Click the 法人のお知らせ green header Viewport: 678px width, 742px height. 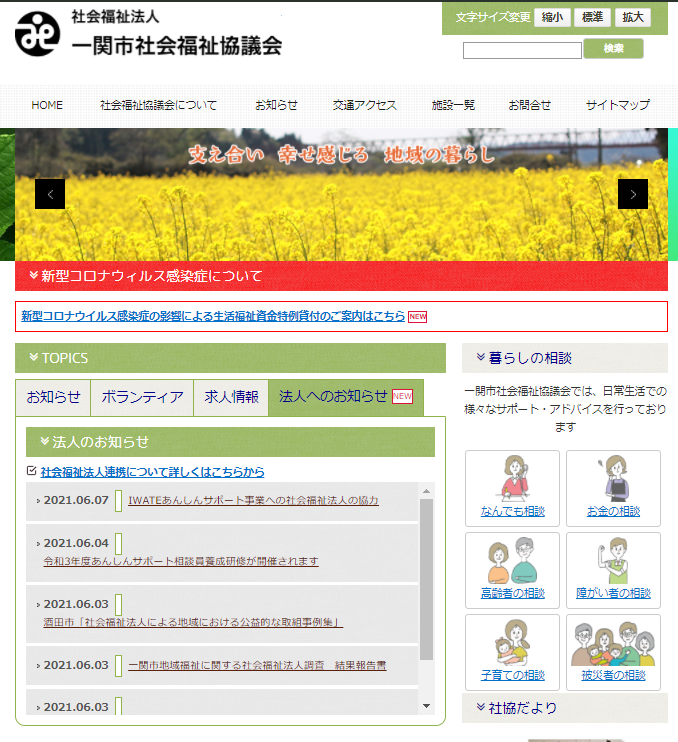point(230,442)
